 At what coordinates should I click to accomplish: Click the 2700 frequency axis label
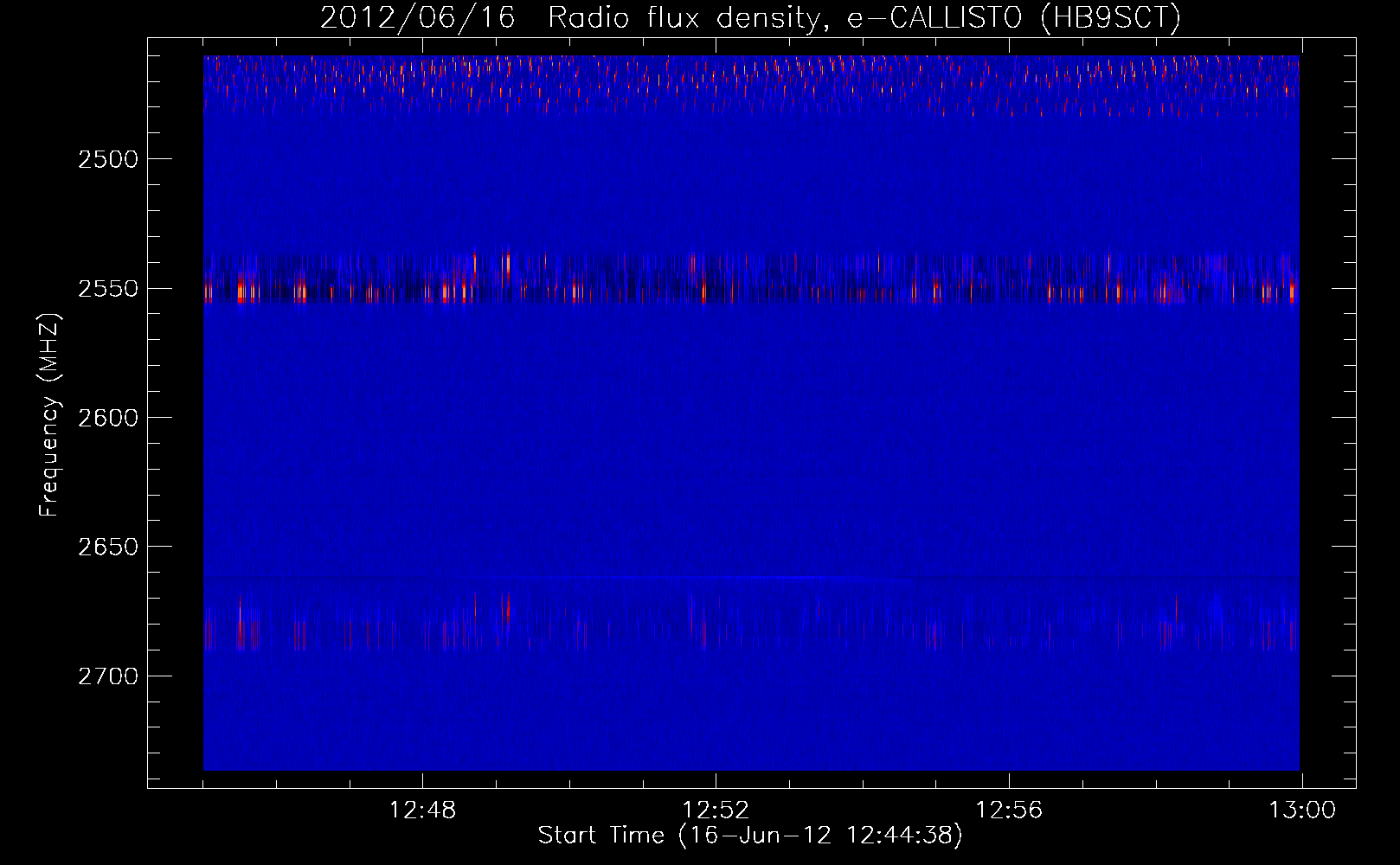click(107, 676)
